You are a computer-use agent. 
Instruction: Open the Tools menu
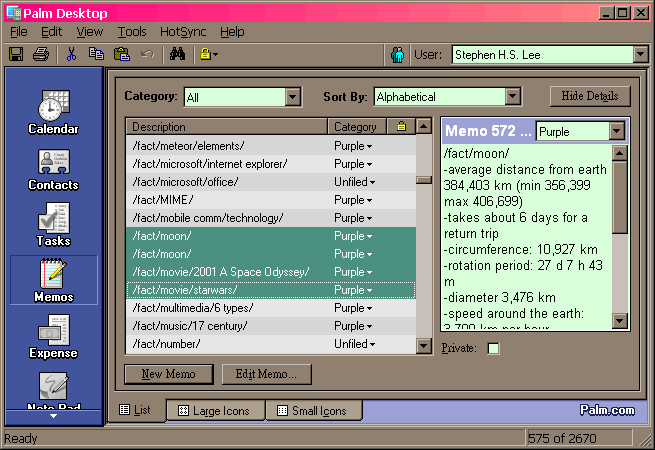(132, 32)
